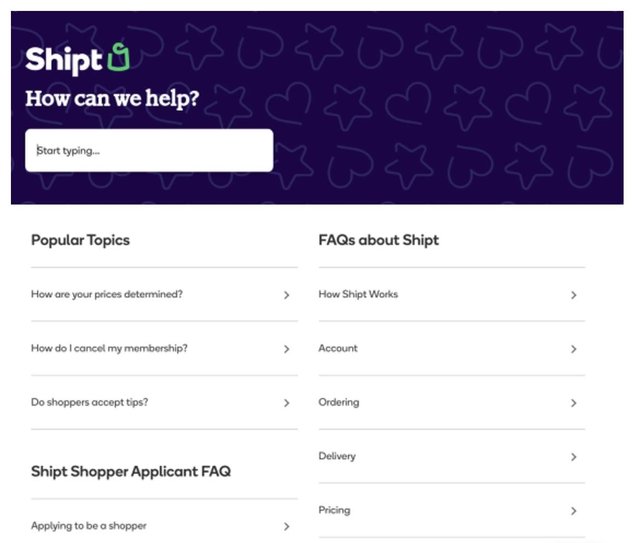Click chevron beside 'Do shoppers accept tips?'
640x543 pixels.
[287, 403]
